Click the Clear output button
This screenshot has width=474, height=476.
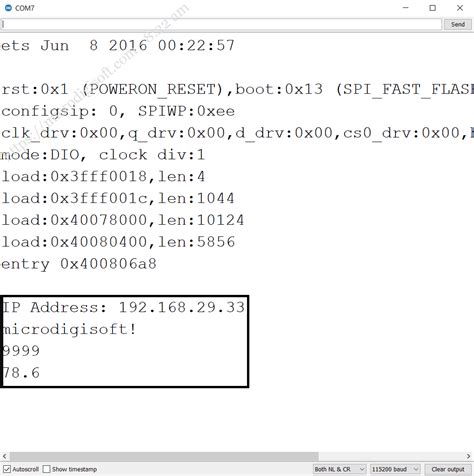(448, 469)
